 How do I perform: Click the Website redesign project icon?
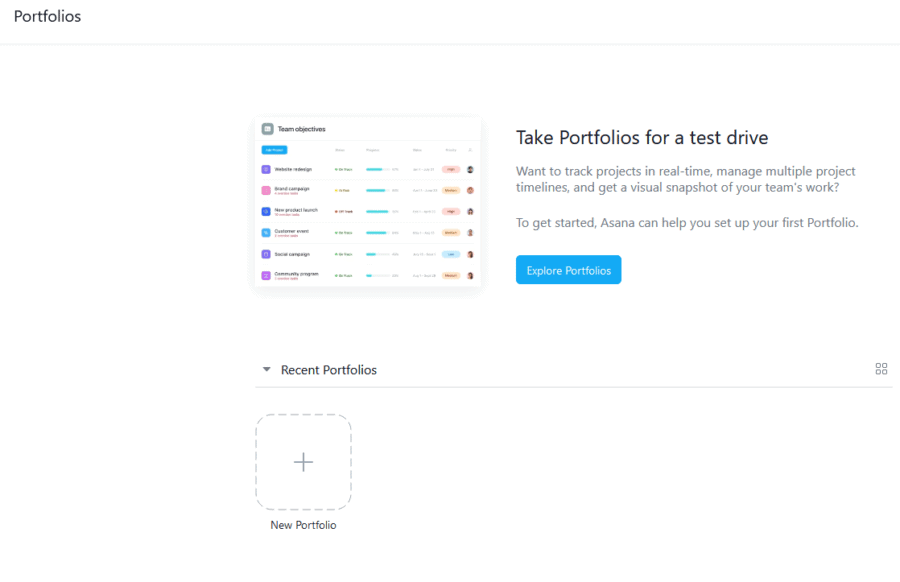pyautogui.click(x=266, y=169)
